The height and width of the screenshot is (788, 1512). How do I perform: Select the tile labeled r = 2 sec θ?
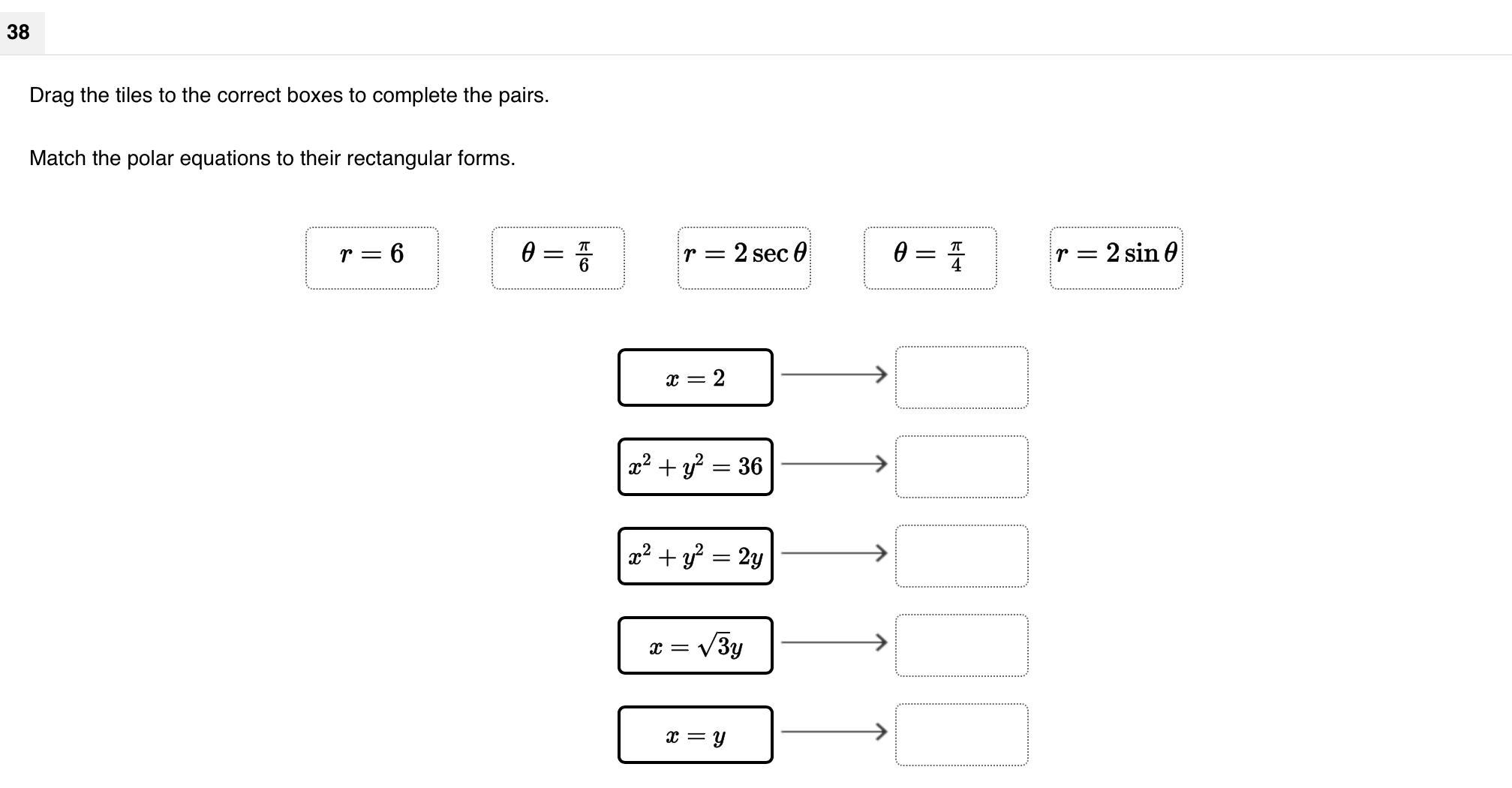(x=745, y=255)
